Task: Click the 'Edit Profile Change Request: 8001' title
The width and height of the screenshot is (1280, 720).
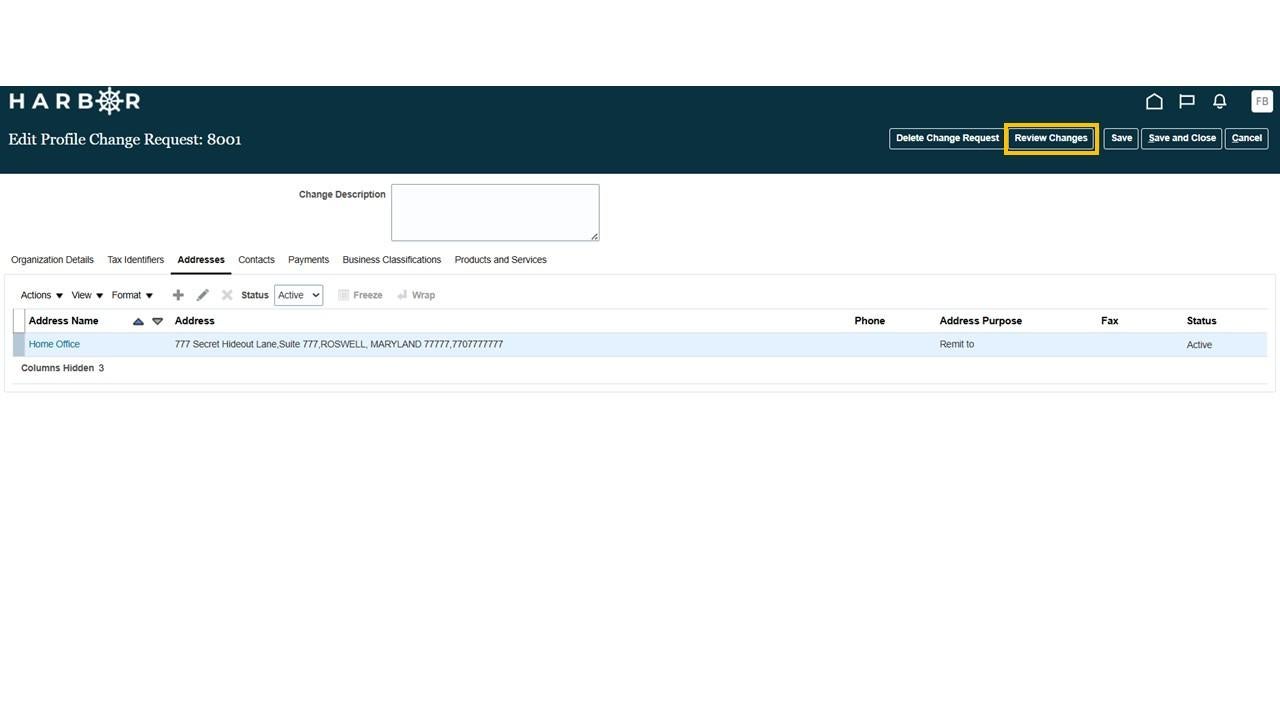Action: coord(125,139)
